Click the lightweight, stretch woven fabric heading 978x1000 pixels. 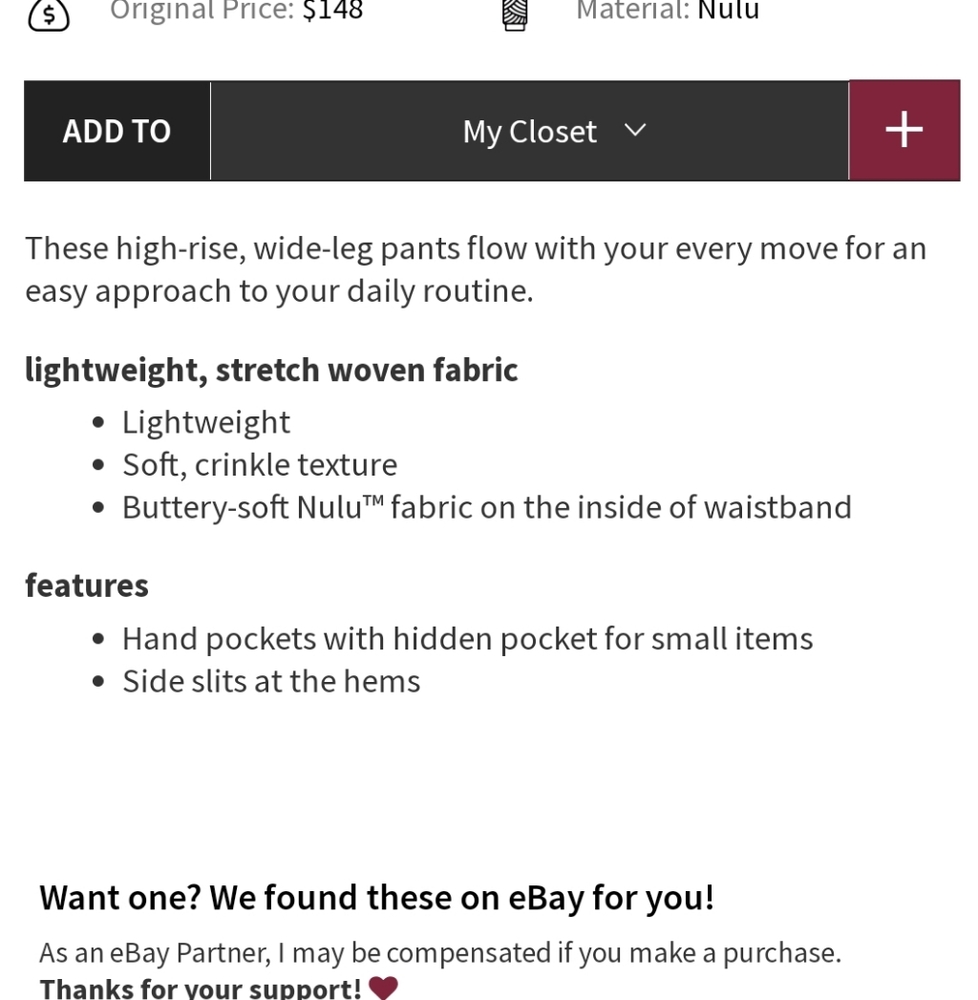click(271, 370)
